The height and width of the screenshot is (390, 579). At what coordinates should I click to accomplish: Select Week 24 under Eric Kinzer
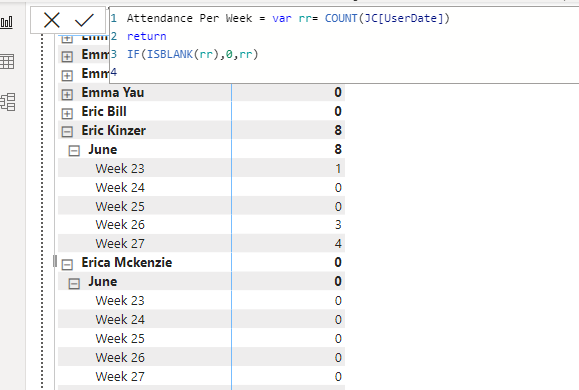click(x=120, y=188)
